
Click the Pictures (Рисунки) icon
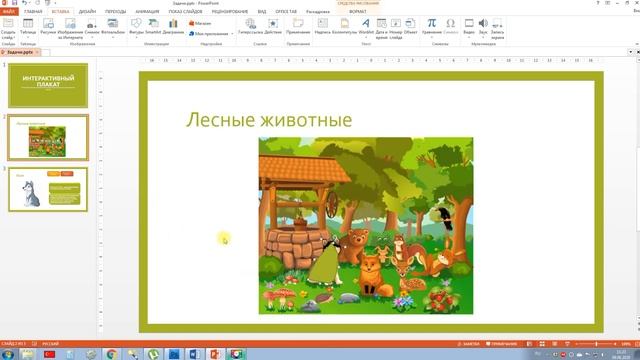click(48, 23)
